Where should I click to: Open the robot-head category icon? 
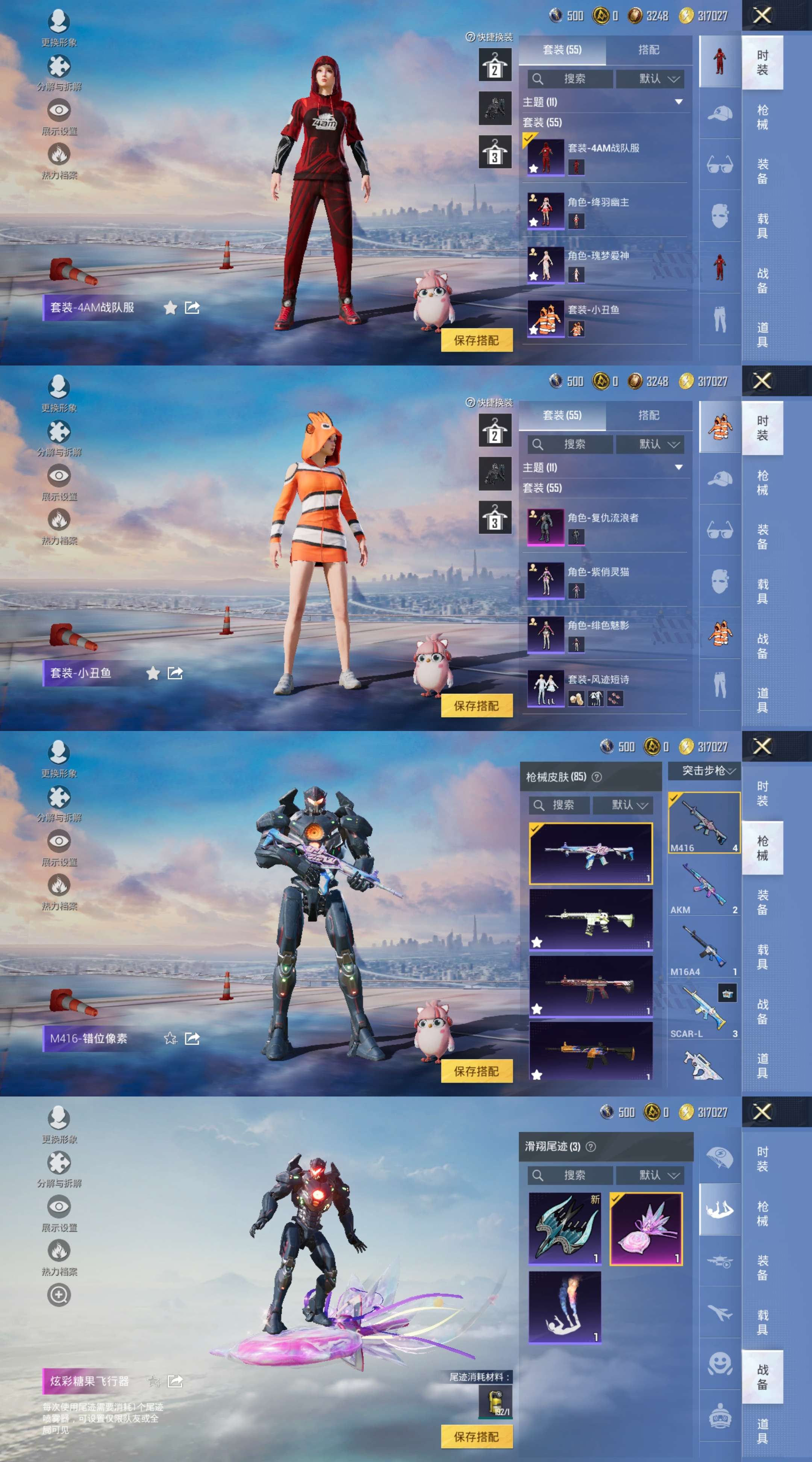coord(720,1416)
